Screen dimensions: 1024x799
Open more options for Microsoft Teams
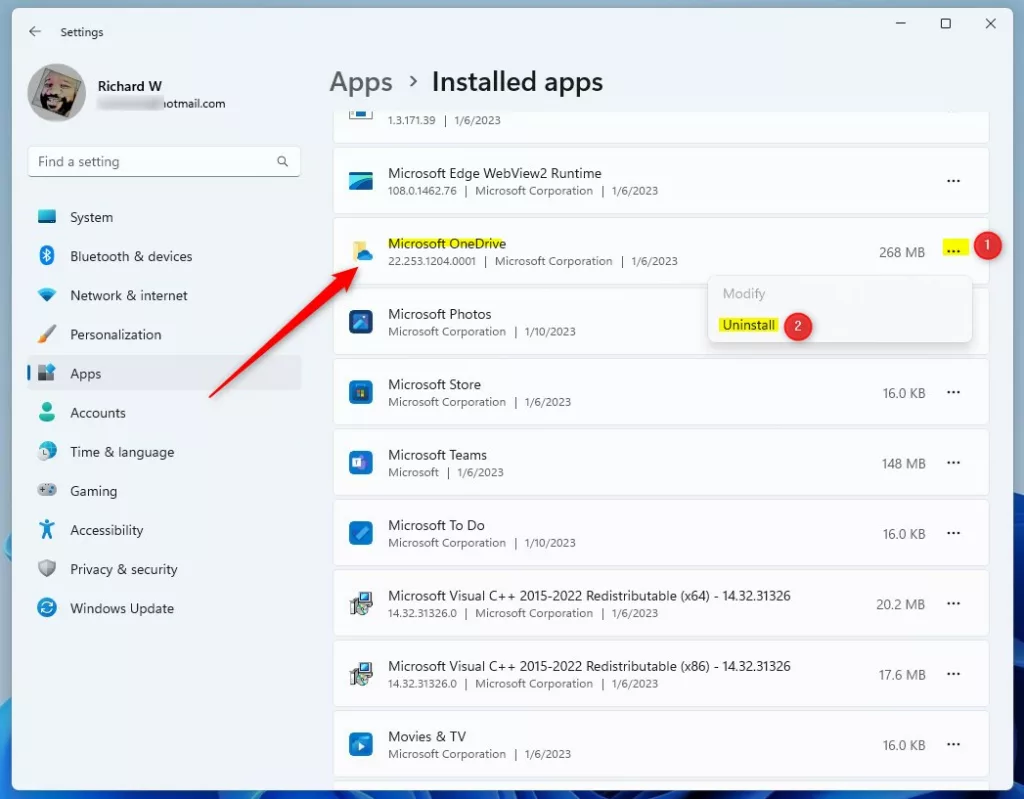(953, 463)
